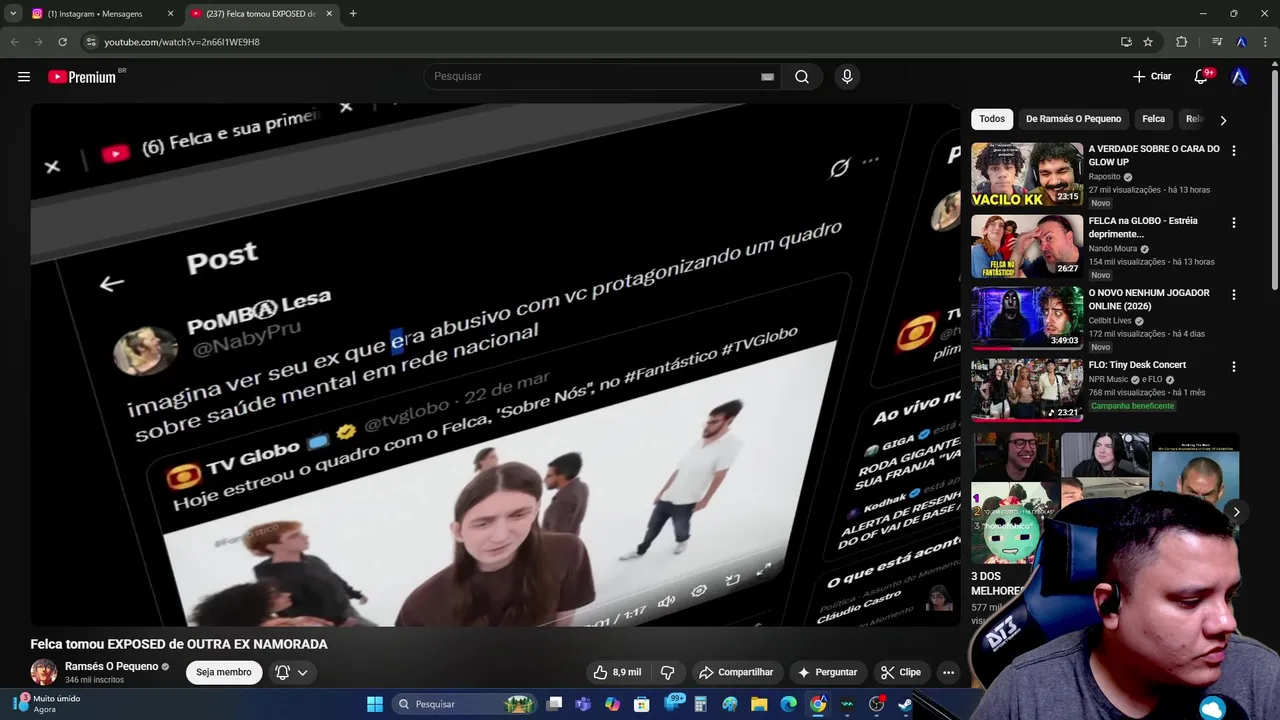The image size is (1280, 720).
Task: Click Windows taskbar Pesquisar search box
Action: coord(466,704)
